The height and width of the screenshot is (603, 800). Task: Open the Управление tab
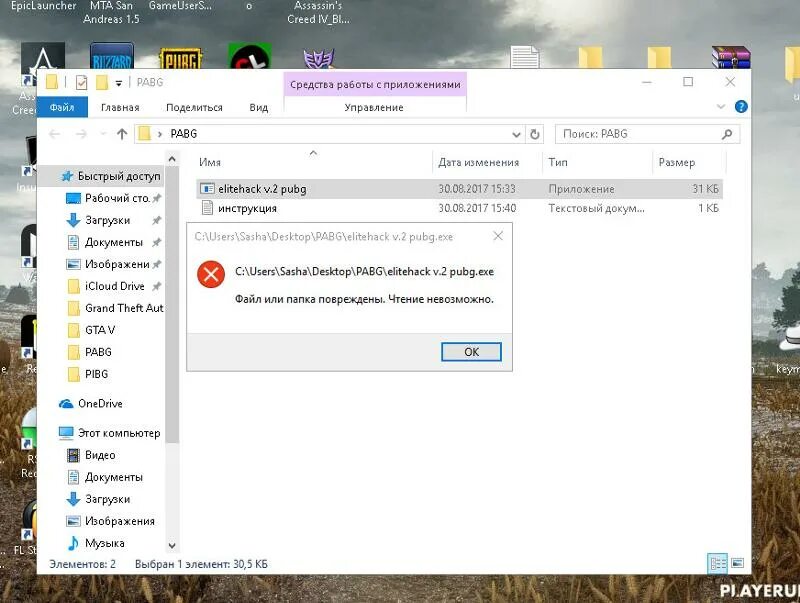374,107
